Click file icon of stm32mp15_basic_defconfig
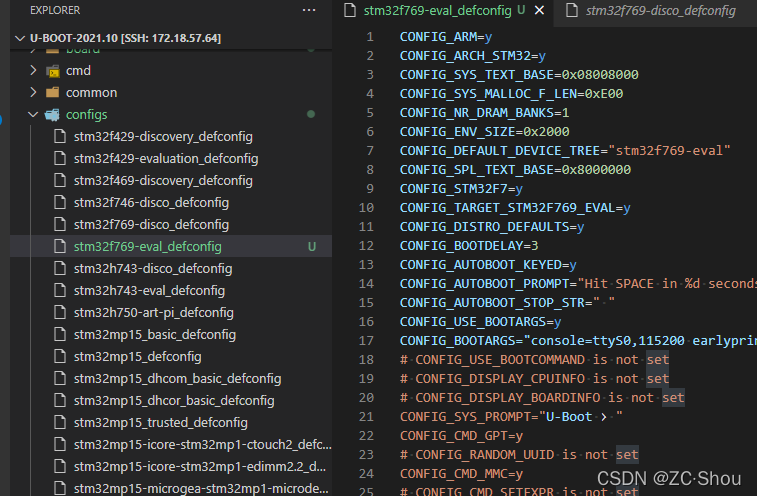 tap(60, 334)
